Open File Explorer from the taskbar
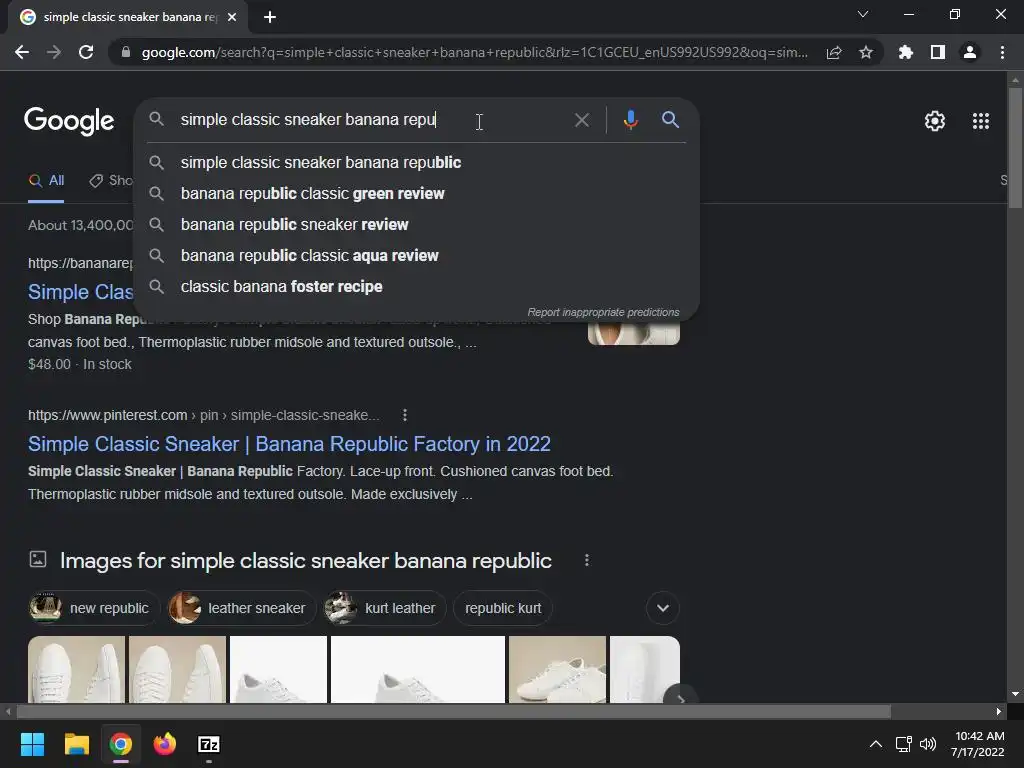 [76, 744]
